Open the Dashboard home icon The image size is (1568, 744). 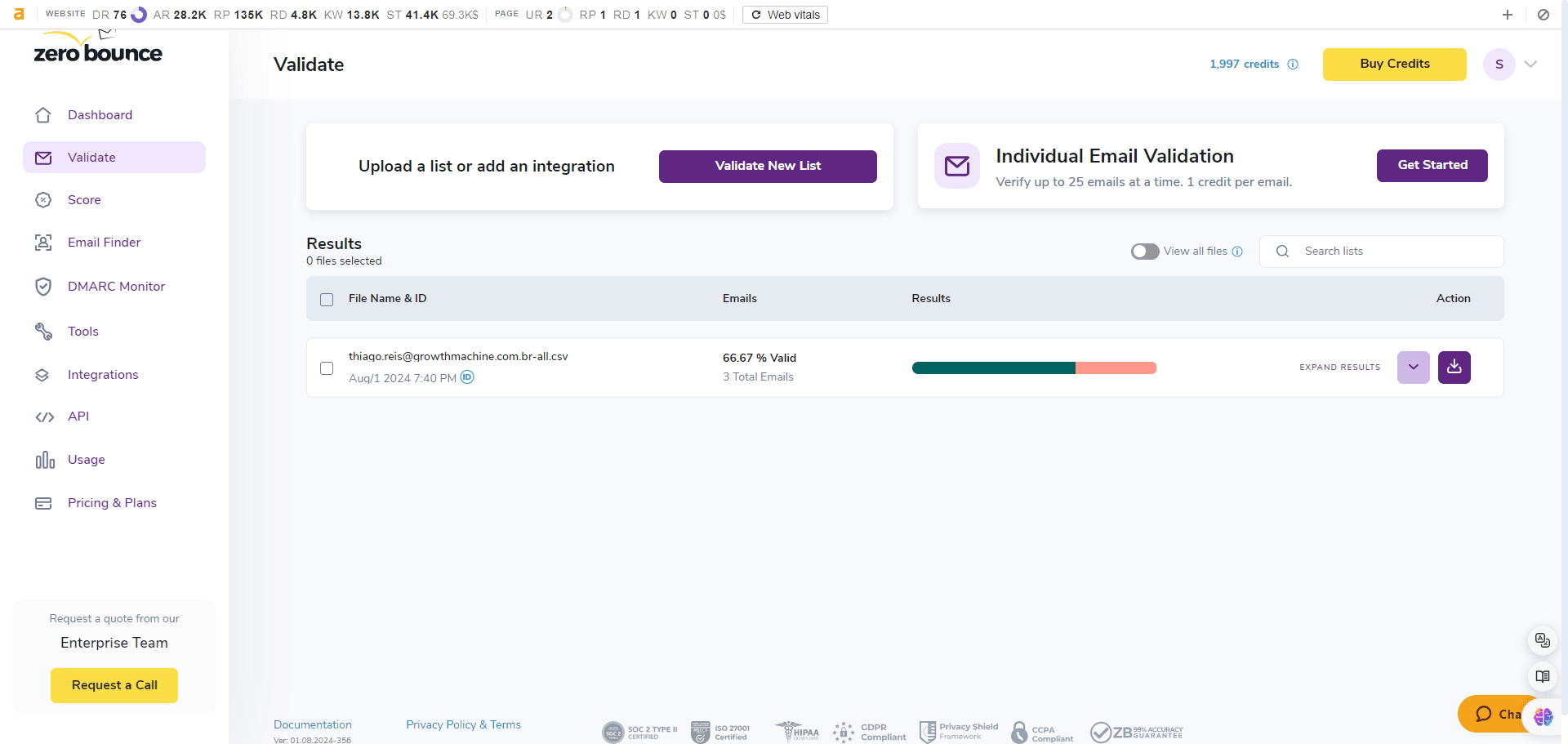[43, 115]
